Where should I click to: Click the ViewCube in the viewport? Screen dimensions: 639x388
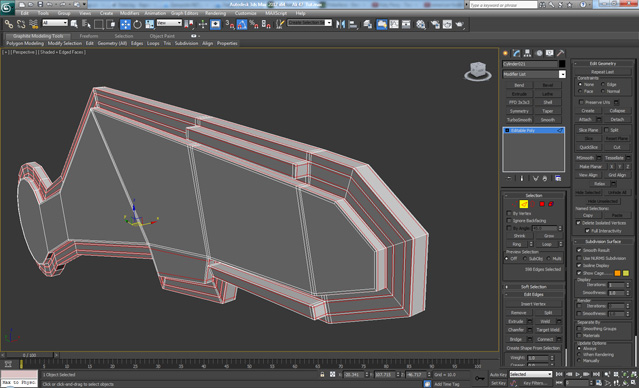click(478, 71)
